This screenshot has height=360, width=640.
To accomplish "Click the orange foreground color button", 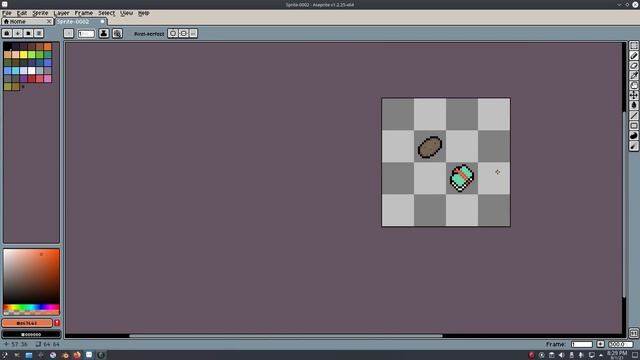I will 27,323.
